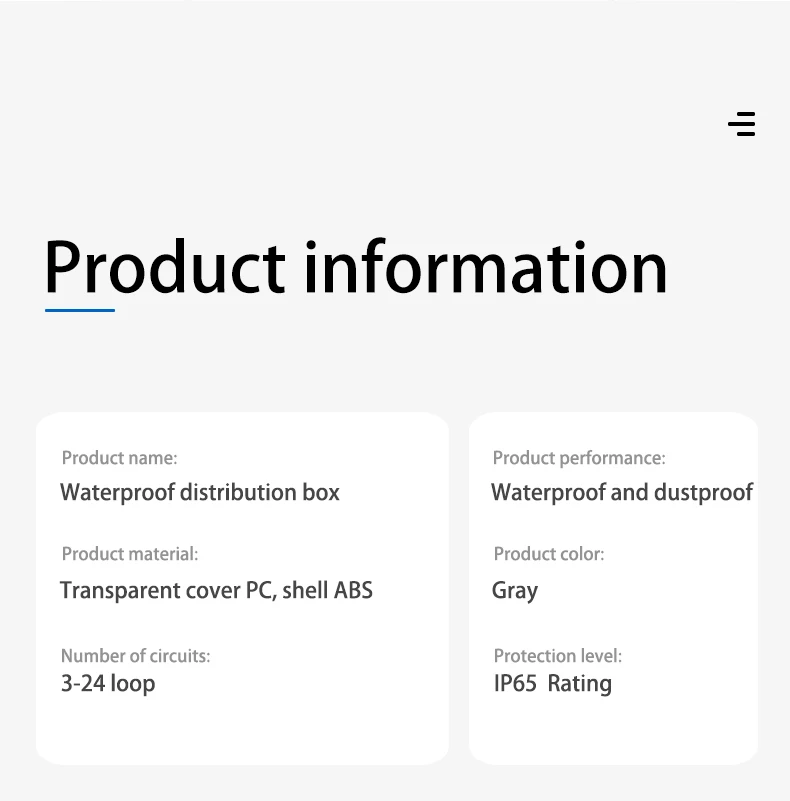
Task: Select the "3-24 loop" value
Action: 108,684
